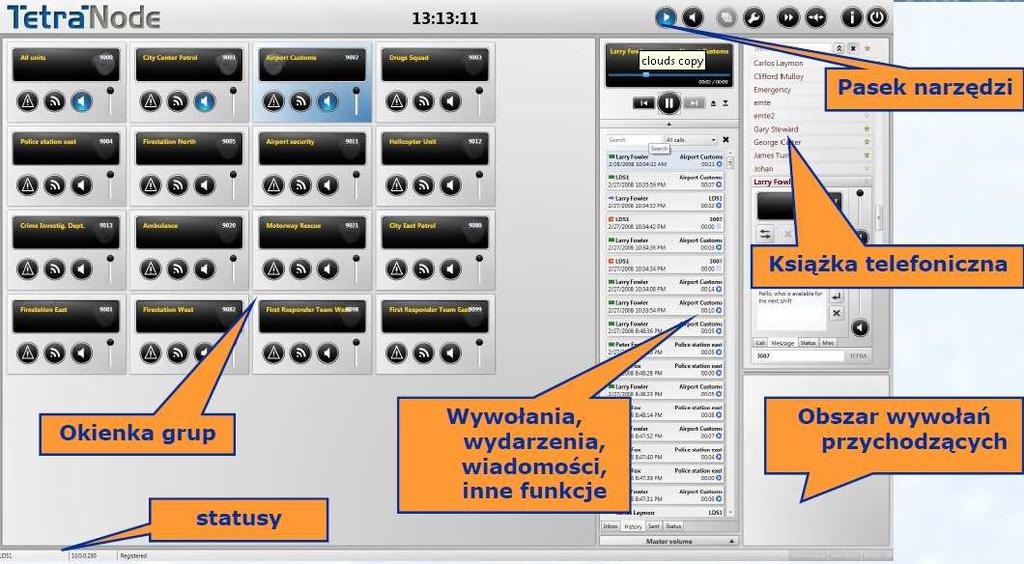Select Clifford Mulloy in the phonebook

tap(778, 76)
